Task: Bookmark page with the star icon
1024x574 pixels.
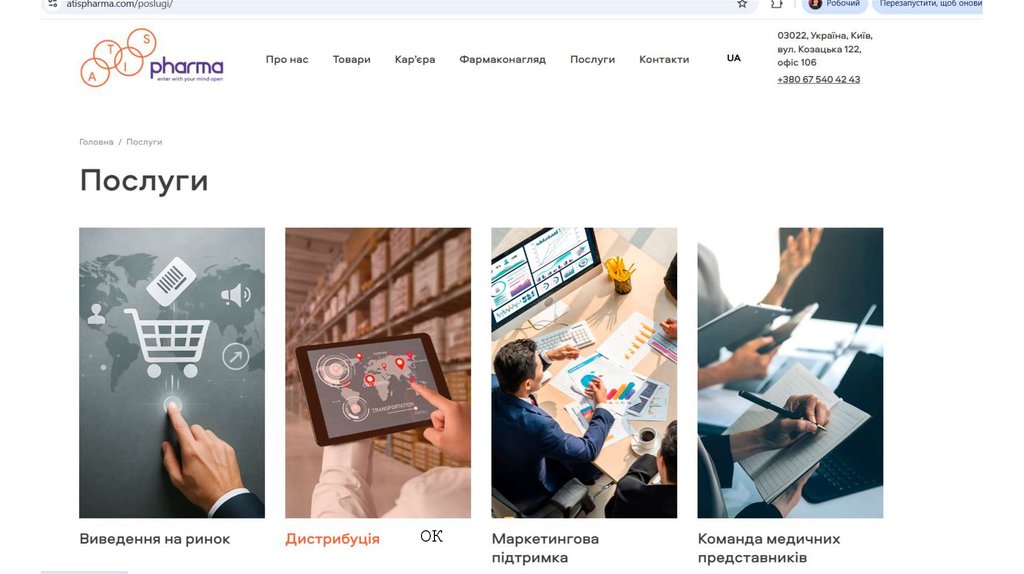Action: [742, 4]
